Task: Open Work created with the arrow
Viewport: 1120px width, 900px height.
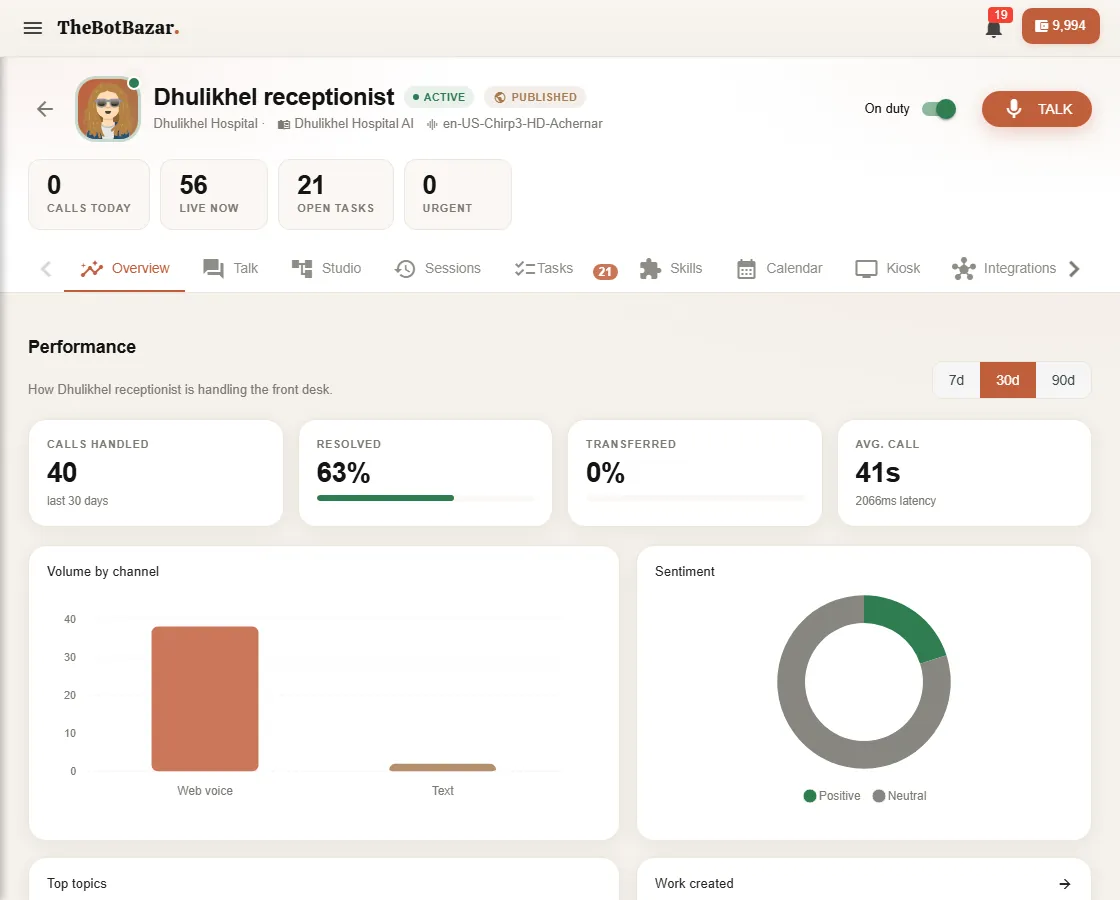Action: tap(1065, 884)
